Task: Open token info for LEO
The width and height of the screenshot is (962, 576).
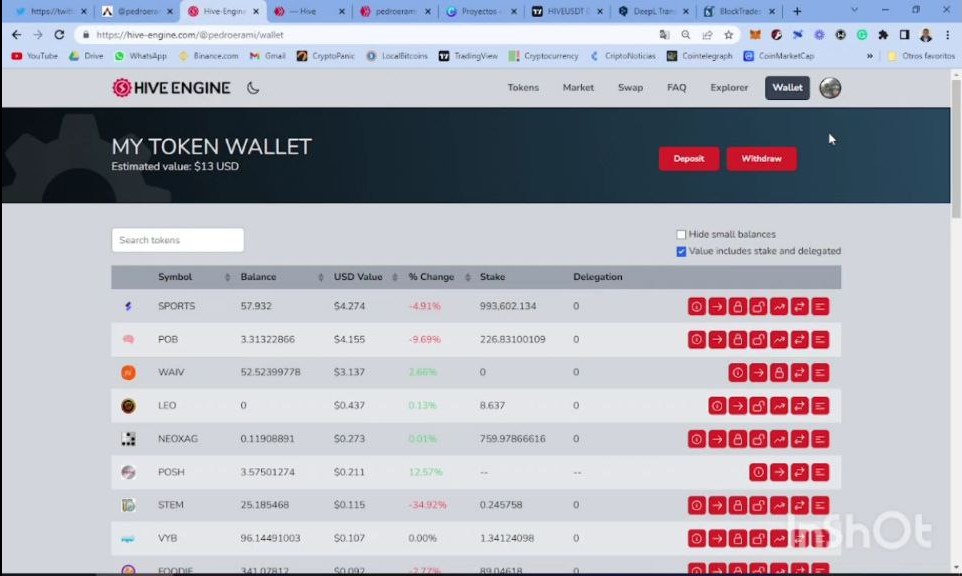Action: (717, 405)
